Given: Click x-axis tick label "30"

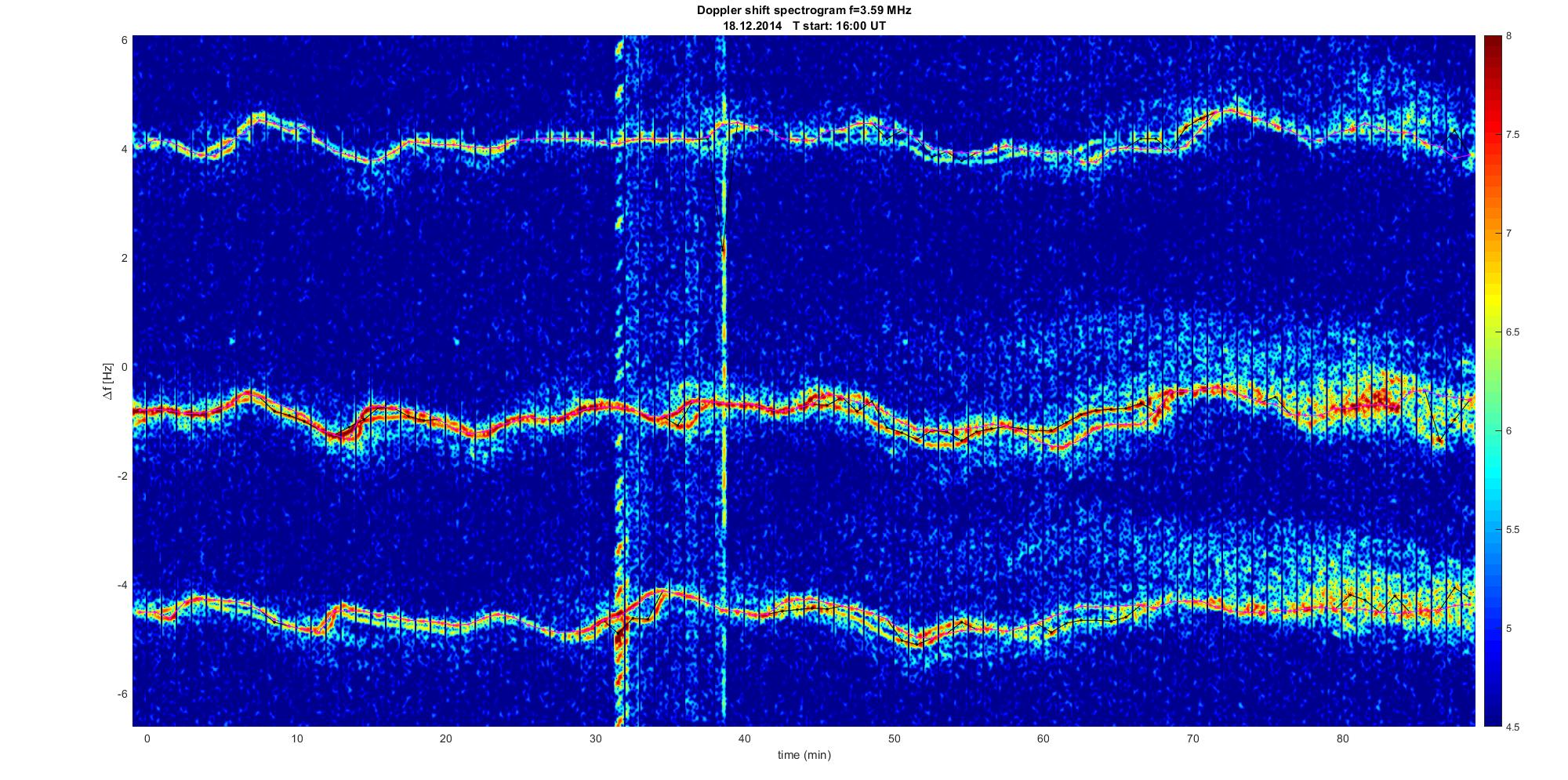Looking at the screenshot, I should coord(595,738).
